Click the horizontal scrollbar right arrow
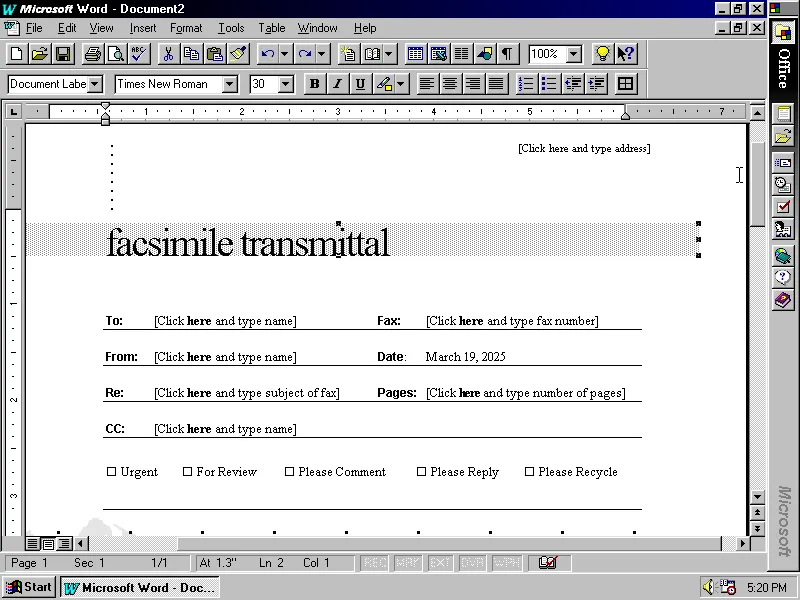Image resolution: width=800 pixels, height=600 pixels. click(743, 544)
